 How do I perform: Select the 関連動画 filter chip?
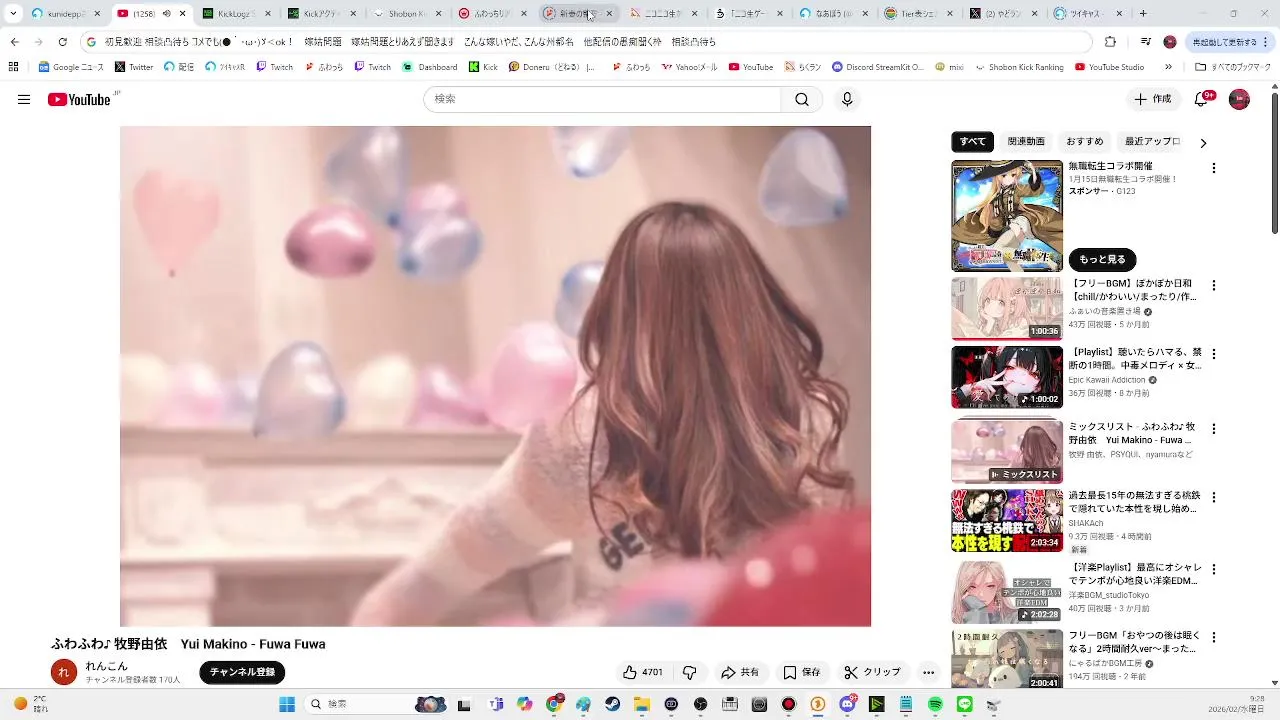(x=1026, y=142)
